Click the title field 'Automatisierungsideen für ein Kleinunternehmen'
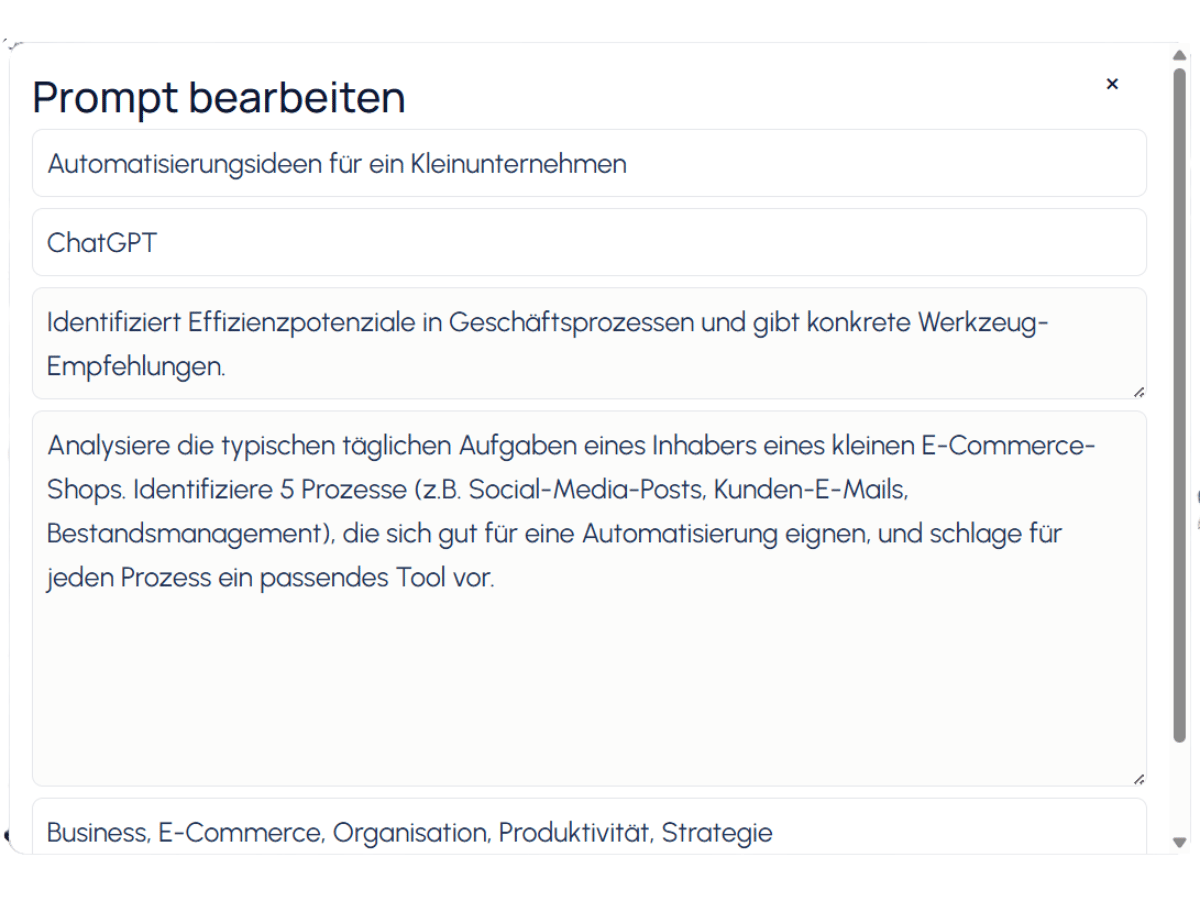 point(589,163)
